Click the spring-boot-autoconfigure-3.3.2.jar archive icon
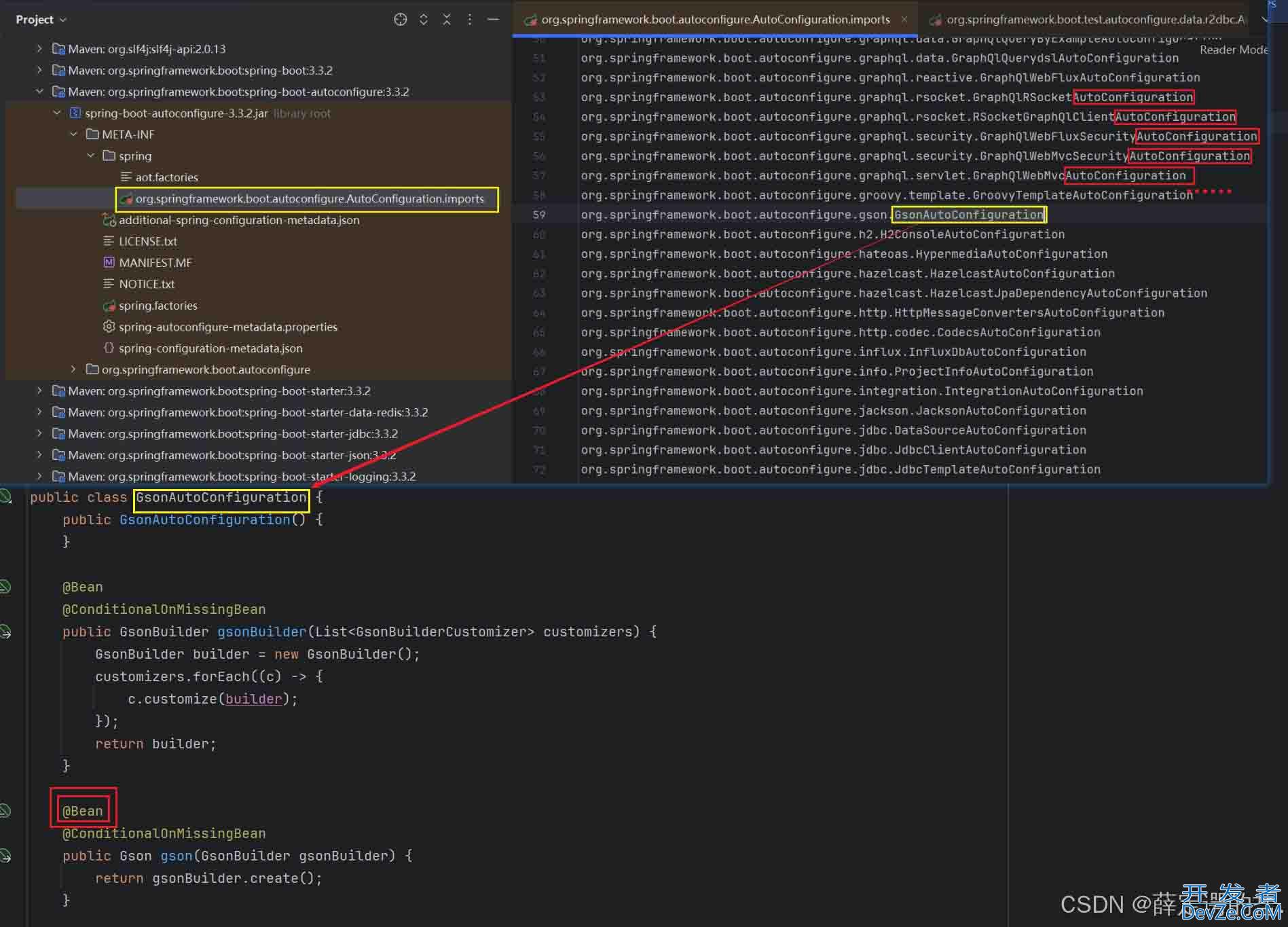The height and width of the screenshot is (927, 1288). pyautogui.click(x=75, y=113)
